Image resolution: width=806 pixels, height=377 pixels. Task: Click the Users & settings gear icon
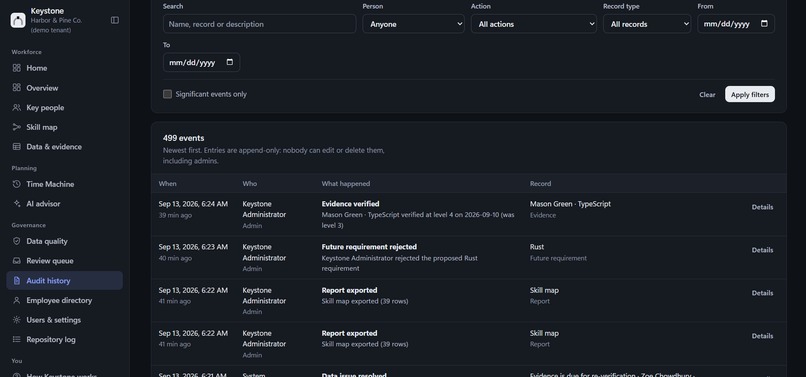[x=16, y=320]
